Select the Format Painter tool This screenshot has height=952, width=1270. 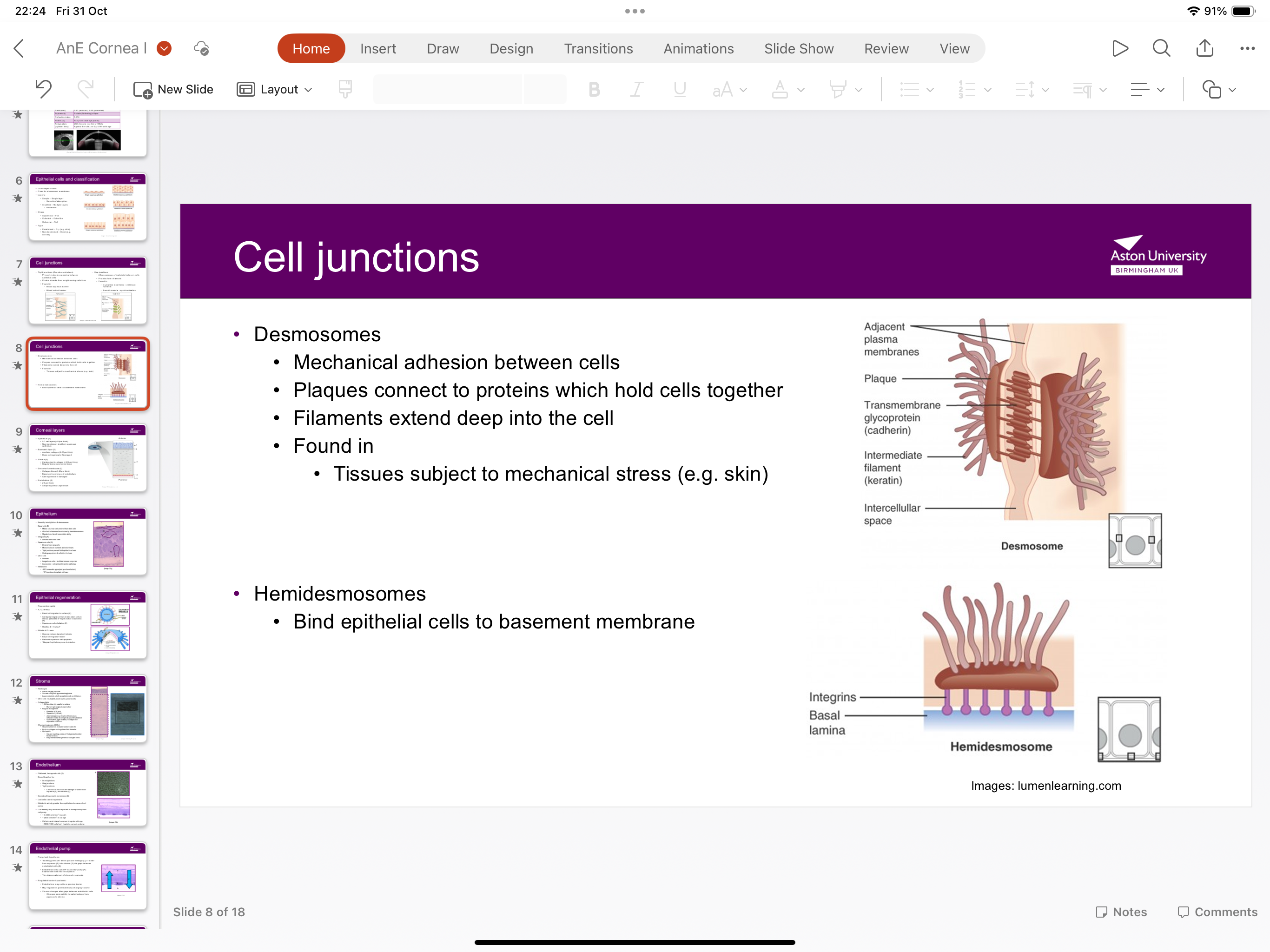click(x=345, y=89)
